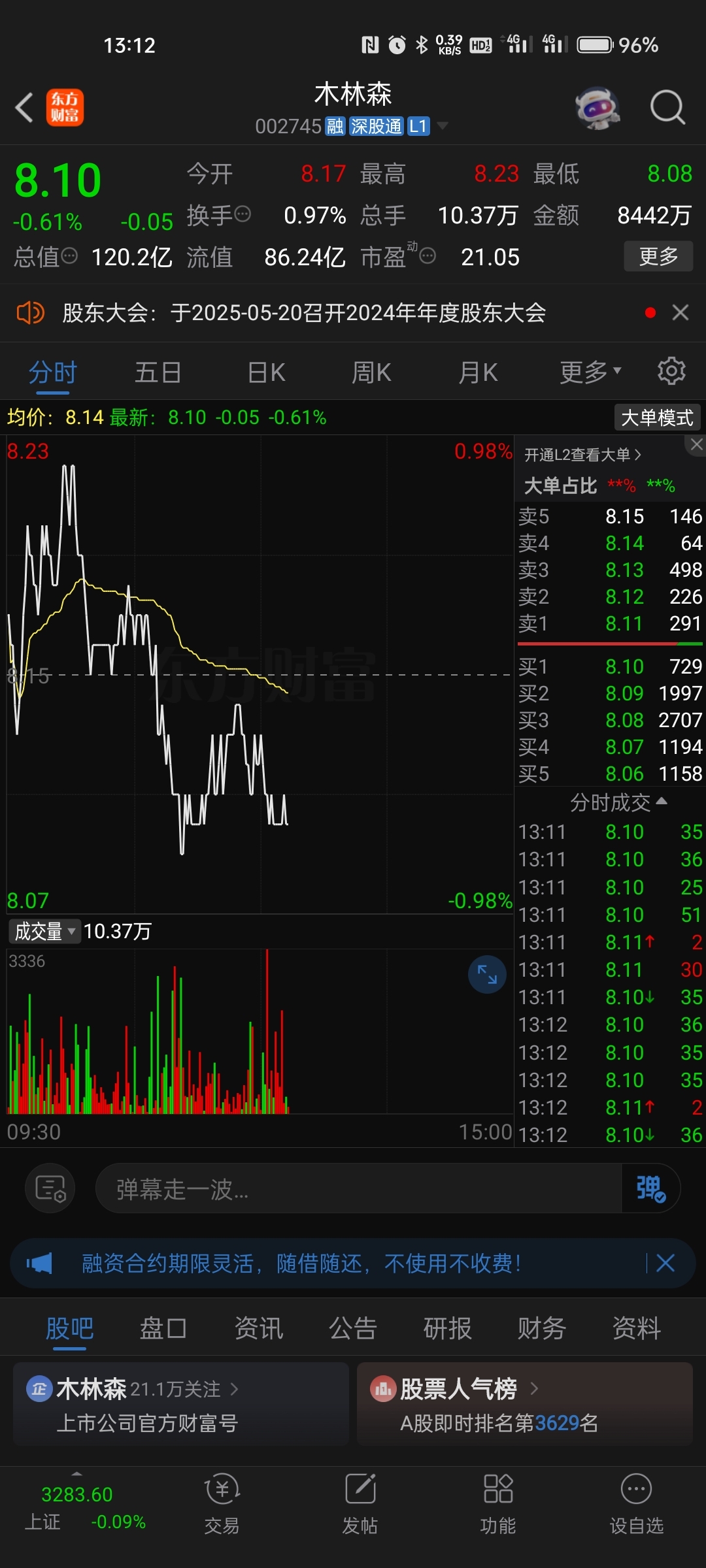Toggle the 弹 danmaku switch
Screen dimensions: 706x1568
click(x=650, y=1188)
